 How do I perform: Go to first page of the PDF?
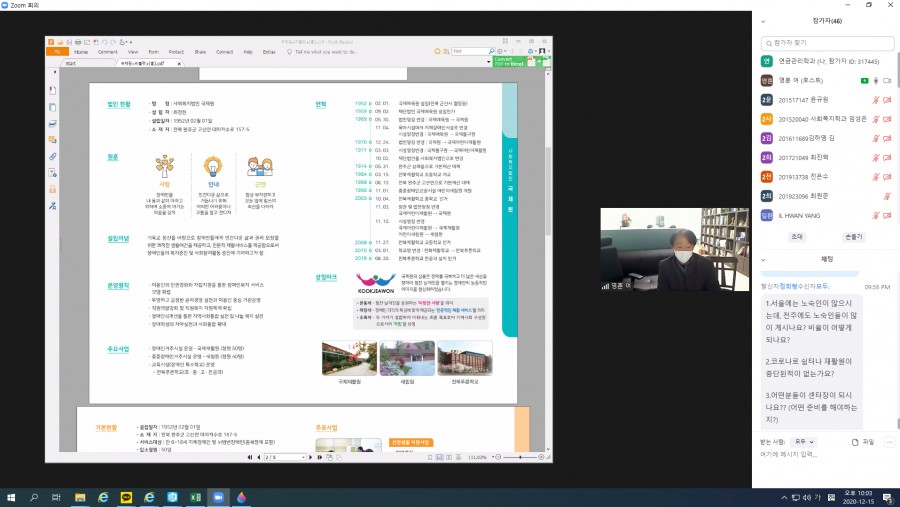pyautogui.click(x=250, y=457)
